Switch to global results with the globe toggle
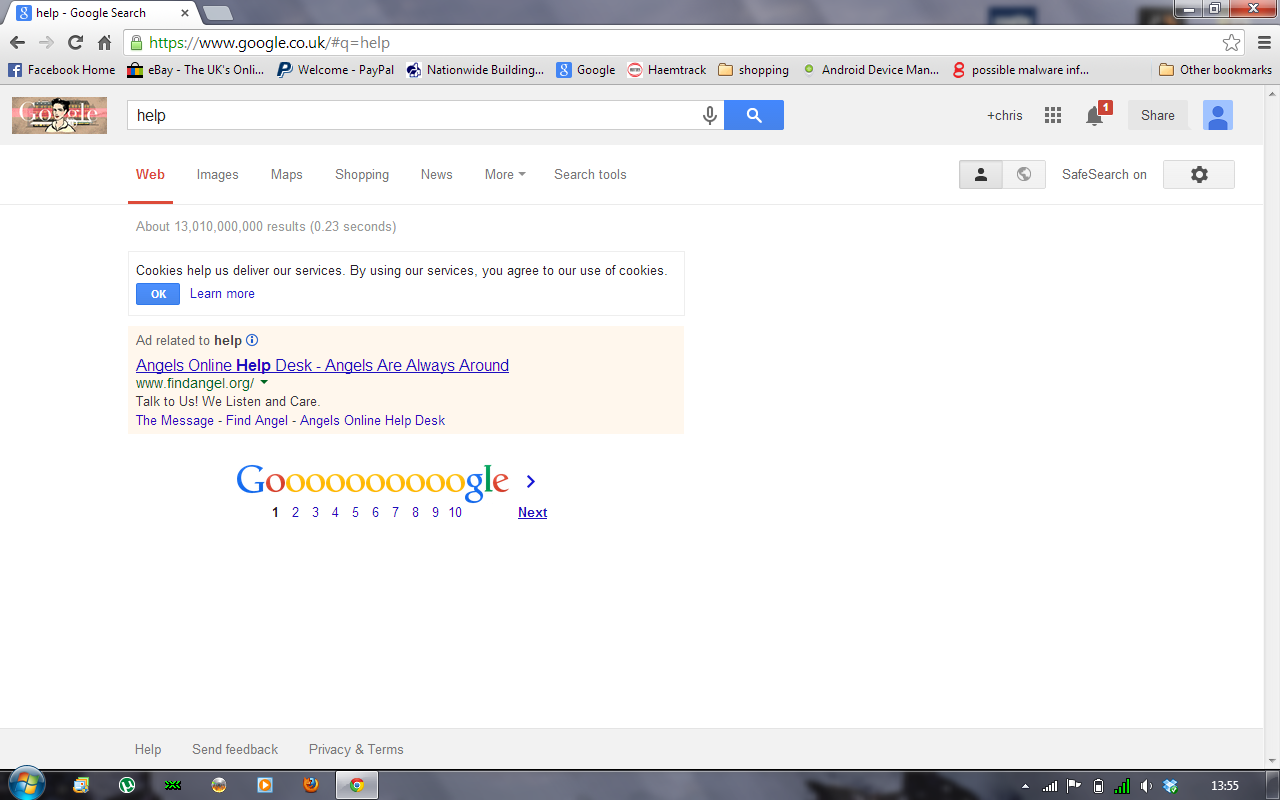1280x800 pixels. (1024, 174)
